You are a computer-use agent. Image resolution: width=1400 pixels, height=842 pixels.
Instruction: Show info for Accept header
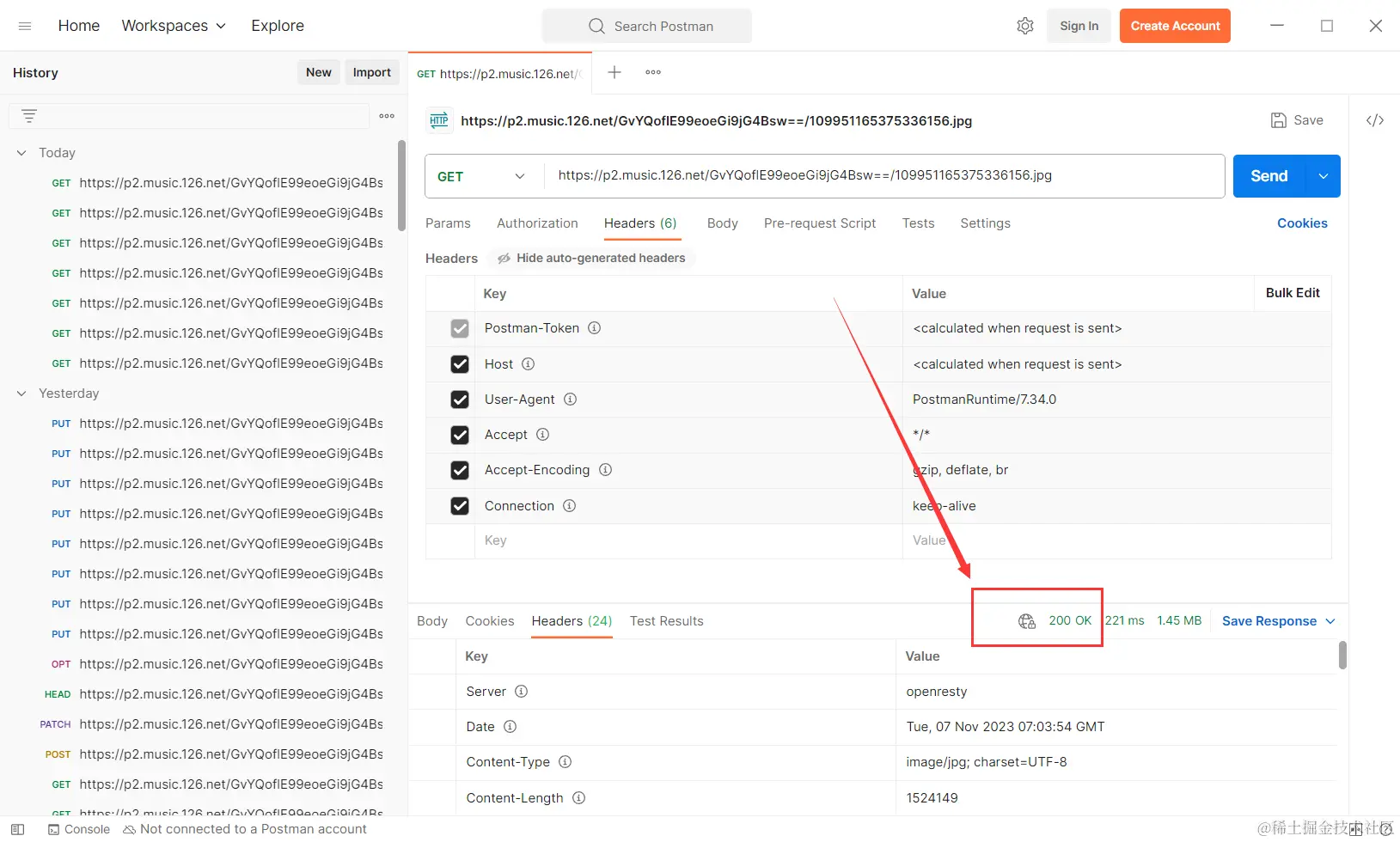(542, 435)
